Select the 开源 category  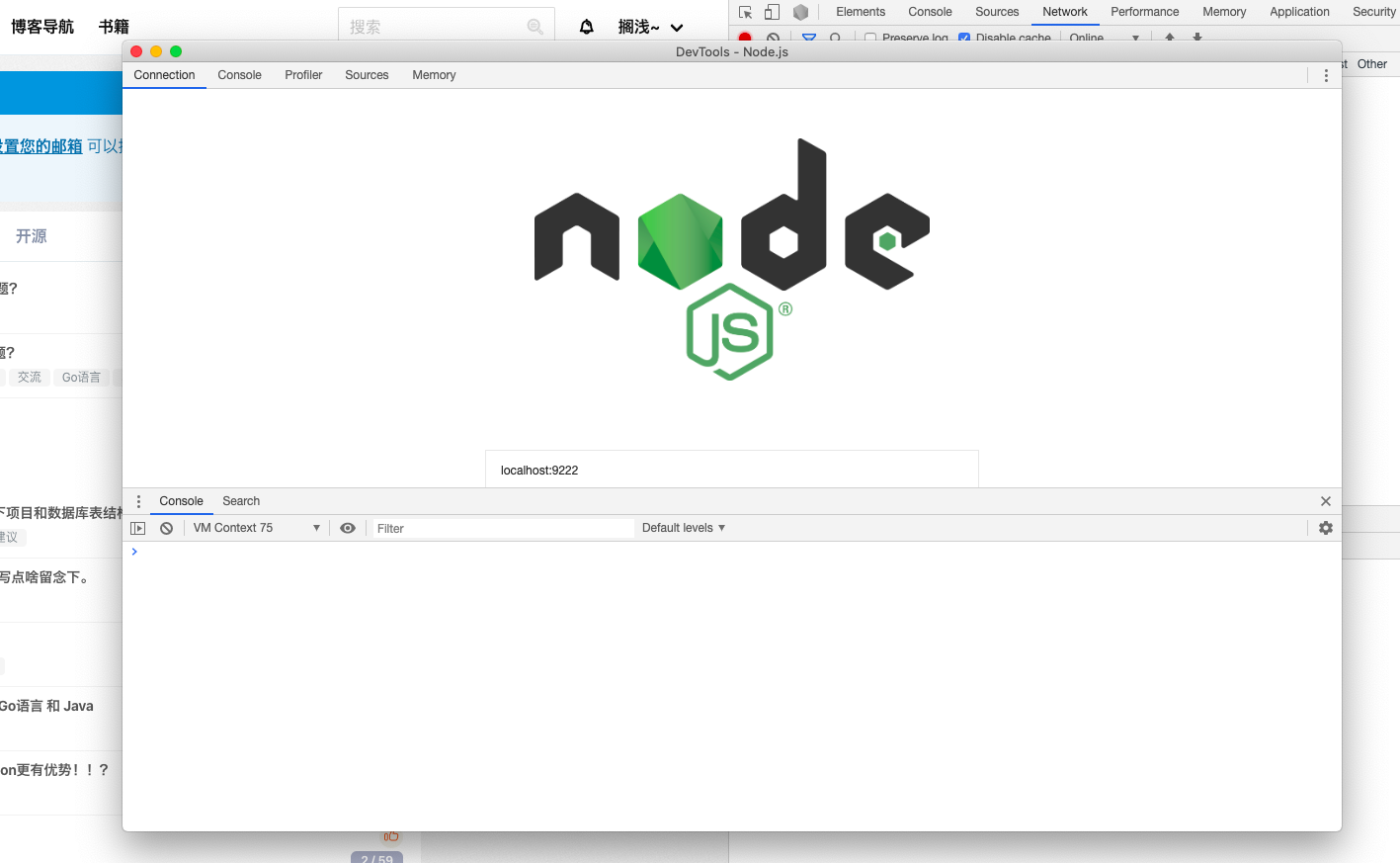(x=31, y=236)
